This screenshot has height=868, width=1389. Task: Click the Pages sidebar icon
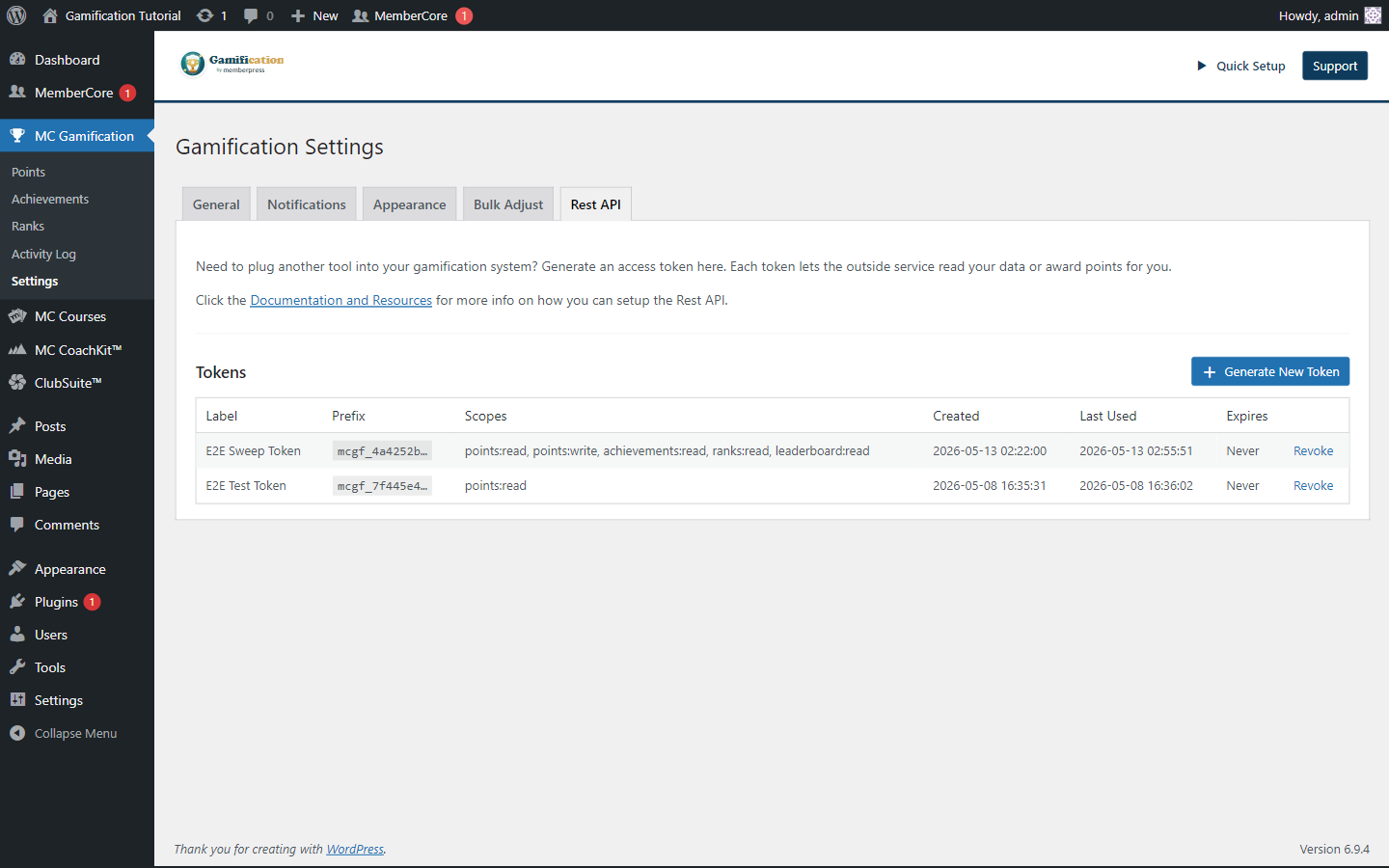pos(17,491)
